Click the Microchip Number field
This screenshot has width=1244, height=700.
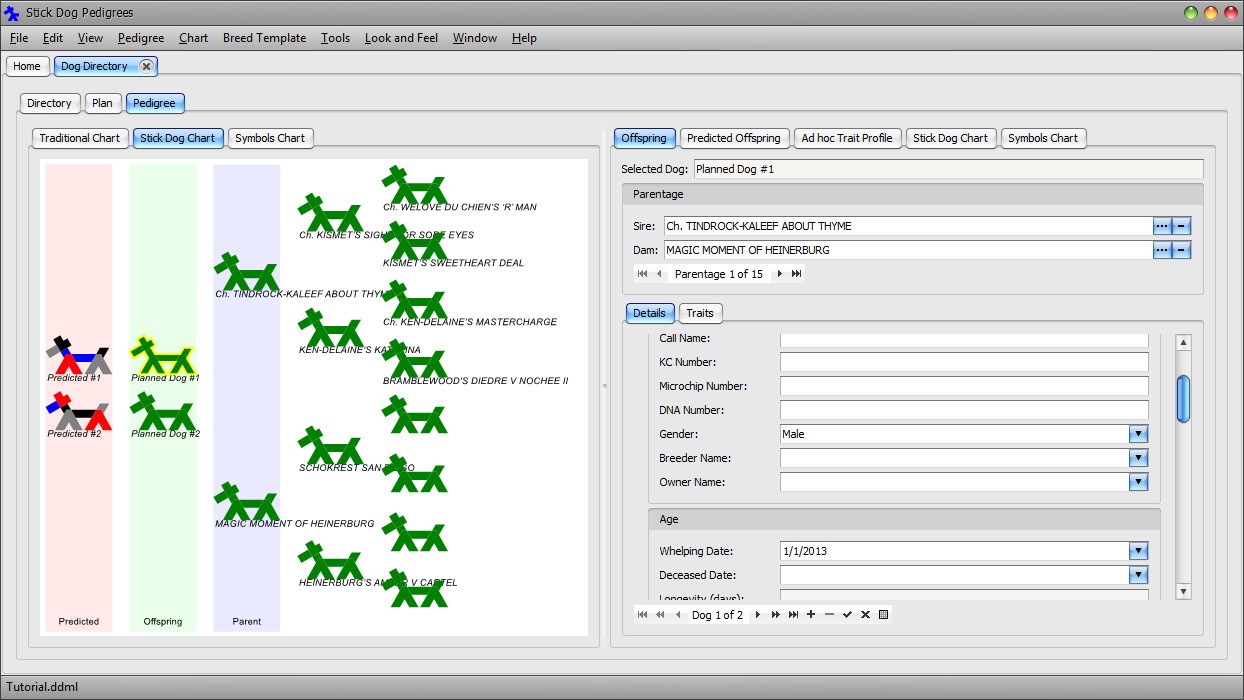tap(964, 386)
